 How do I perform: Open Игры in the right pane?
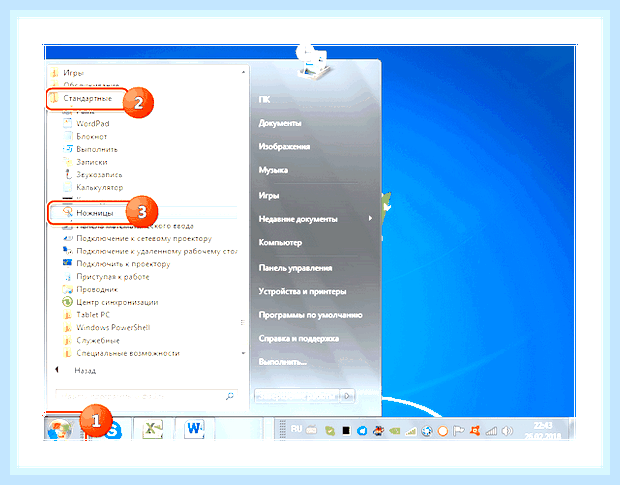[269, 195]
